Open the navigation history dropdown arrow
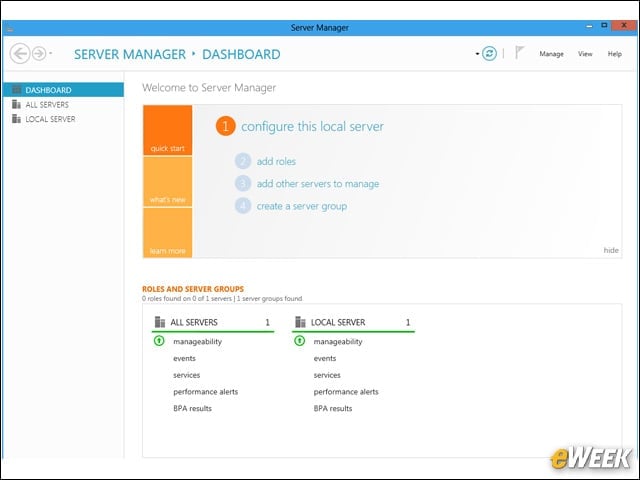Viewport: 640px width, 480px height. click(x=51, y=53)
